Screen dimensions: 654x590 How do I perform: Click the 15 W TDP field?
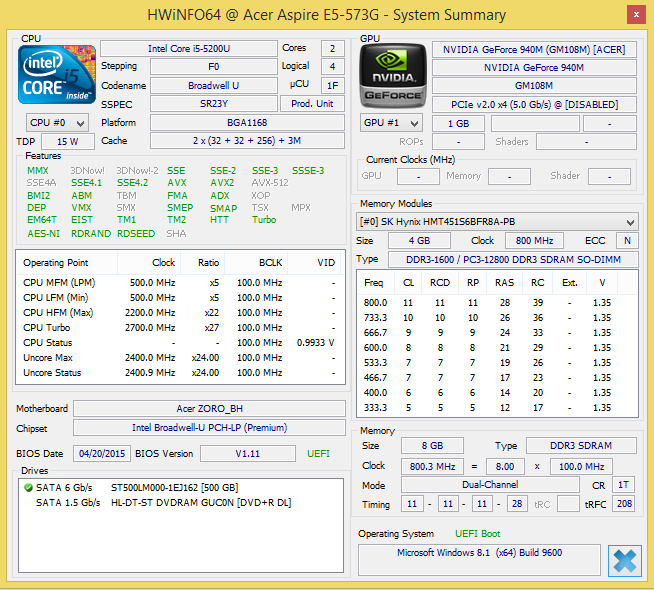pyautogui.click(x=68, y=141)
